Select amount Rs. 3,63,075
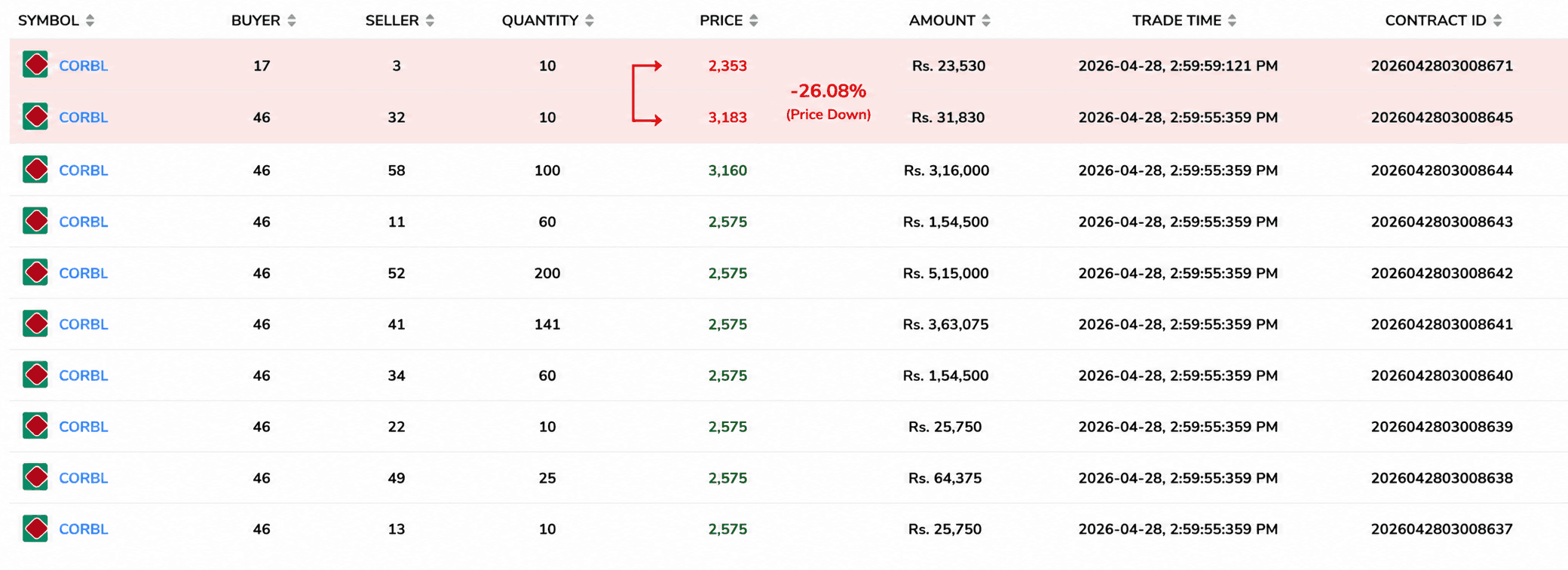 point(945,324)
